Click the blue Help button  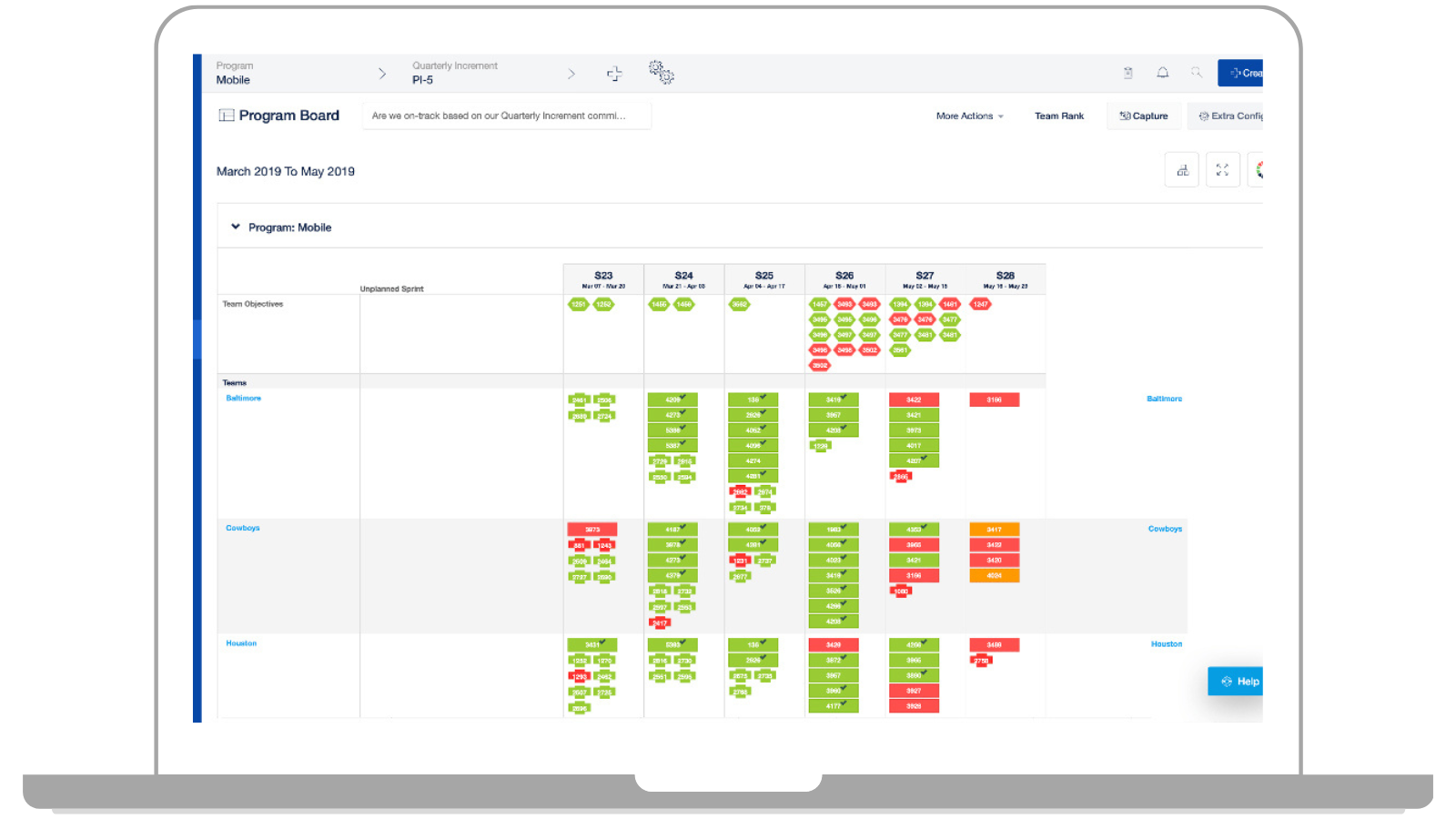point(1239,682)
